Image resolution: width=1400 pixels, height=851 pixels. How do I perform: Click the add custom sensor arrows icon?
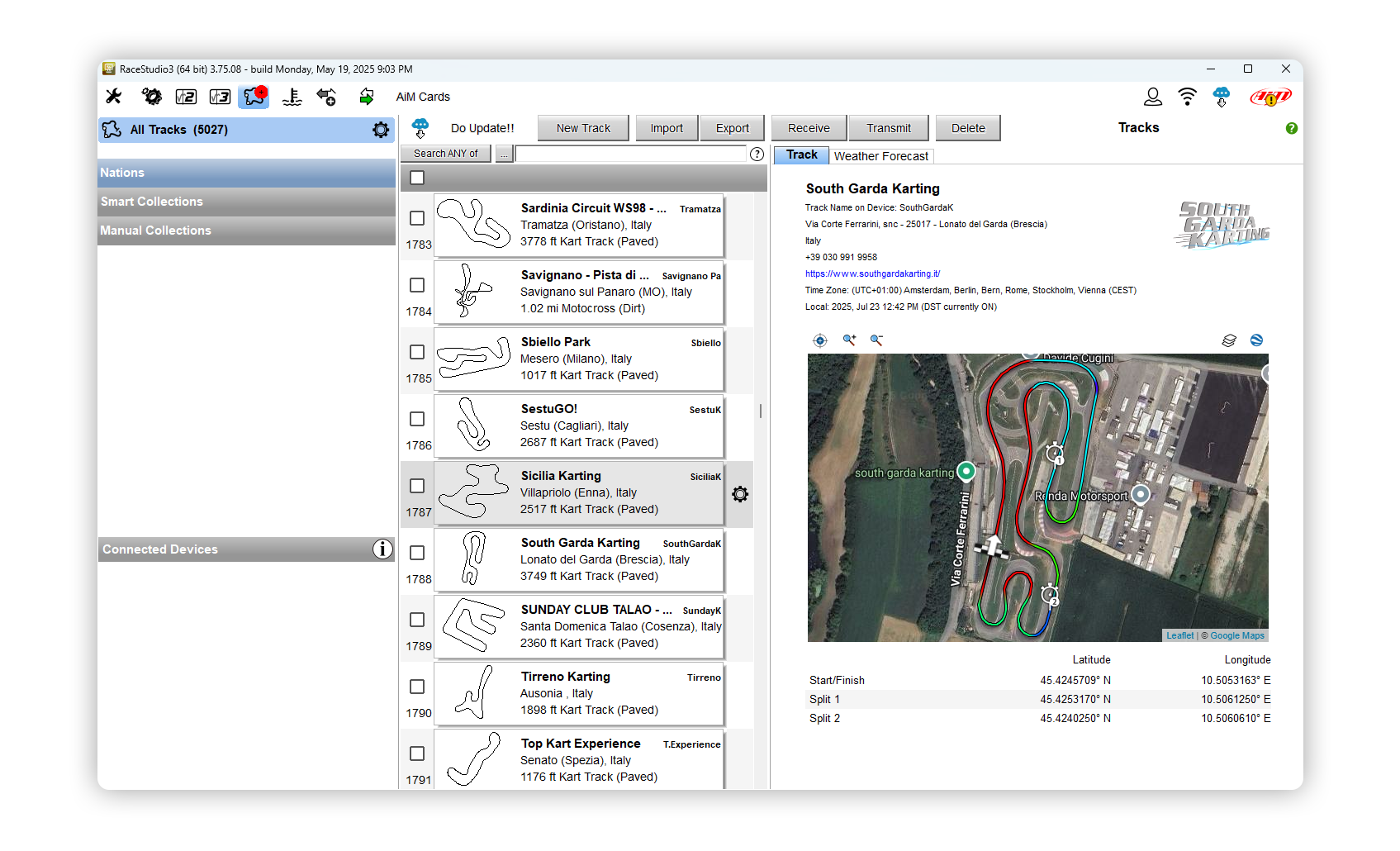click(326, 97)
